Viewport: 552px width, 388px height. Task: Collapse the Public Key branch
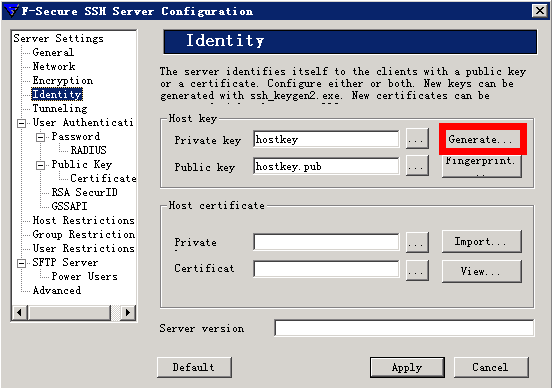(x=40, y=165)
